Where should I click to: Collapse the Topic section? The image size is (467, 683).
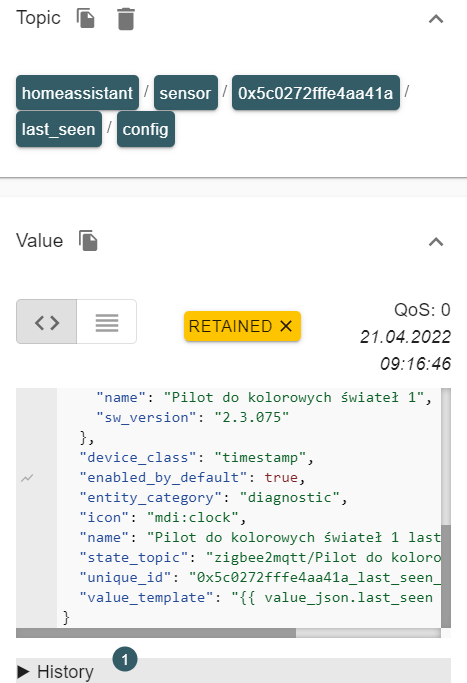[436, 19]
